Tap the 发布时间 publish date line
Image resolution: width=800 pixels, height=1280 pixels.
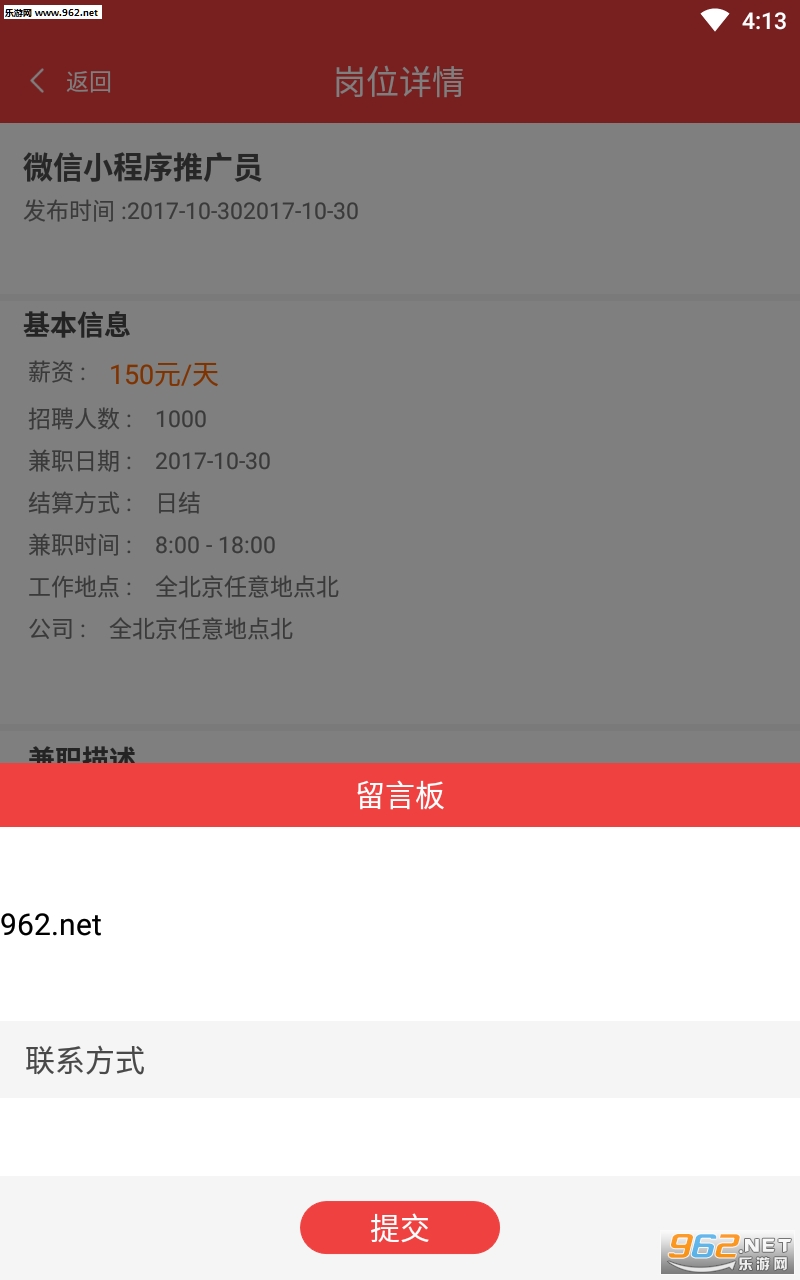pos(191,211)
